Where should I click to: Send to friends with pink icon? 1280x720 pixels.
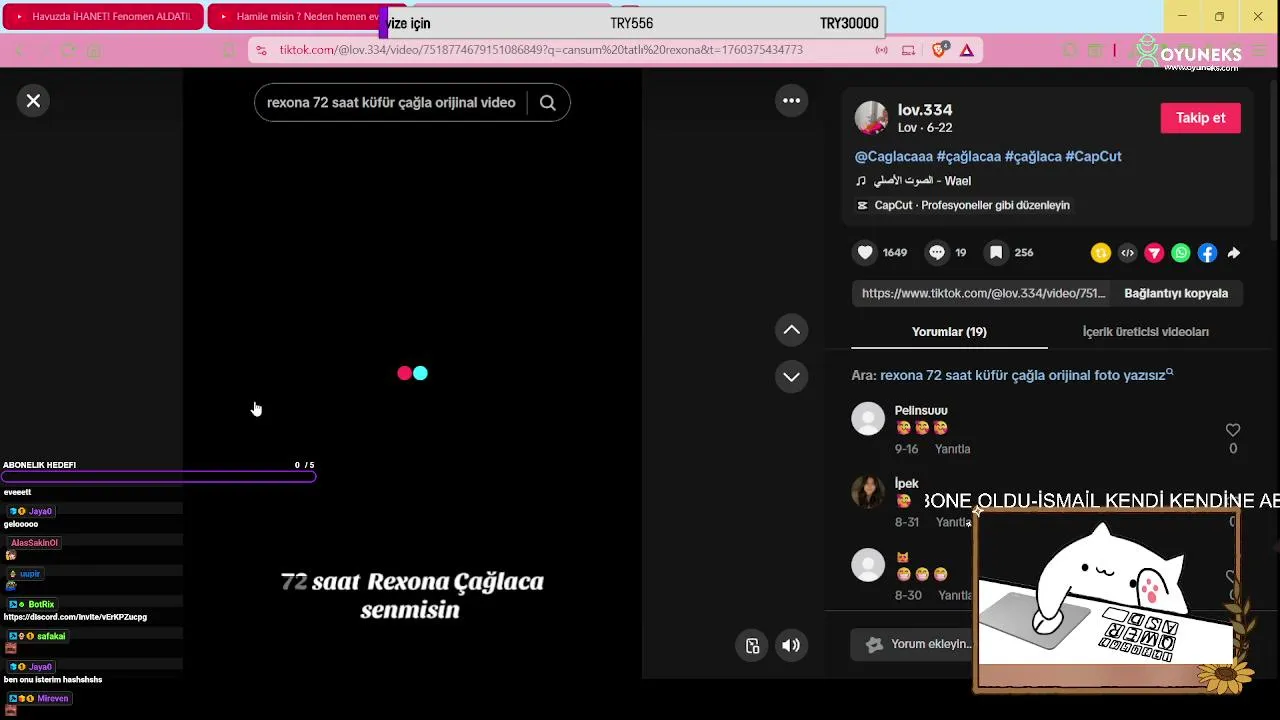pyautogui.click(x=1154, y=253)
